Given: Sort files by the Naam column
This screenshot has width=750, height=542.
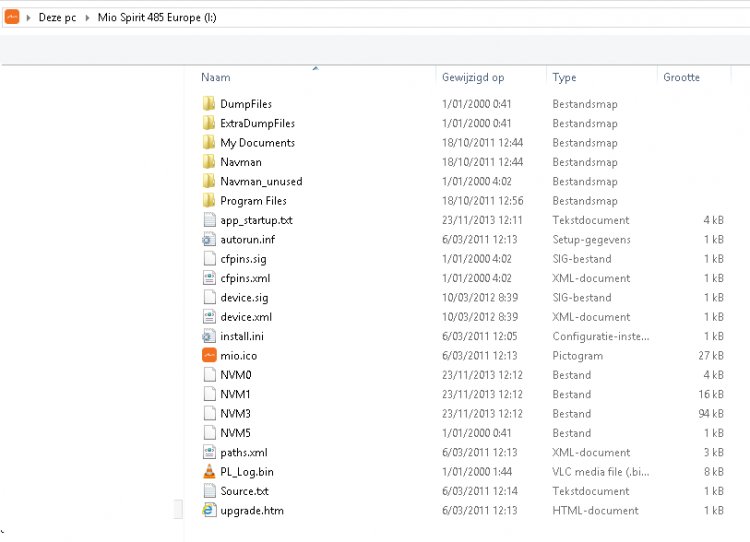Looking at the screenshot, I should click(215, 77).
